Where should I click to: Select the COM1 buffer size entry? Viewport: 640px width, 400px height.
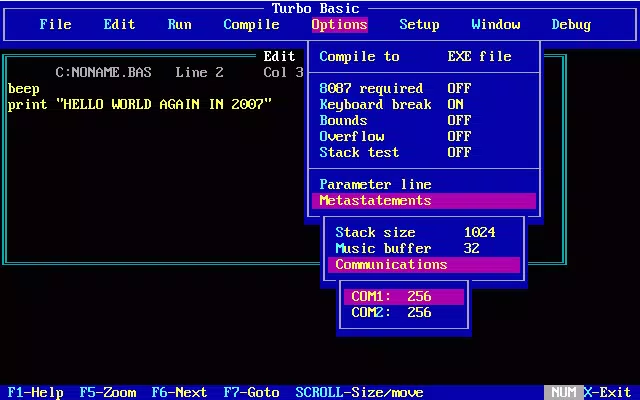404,296
